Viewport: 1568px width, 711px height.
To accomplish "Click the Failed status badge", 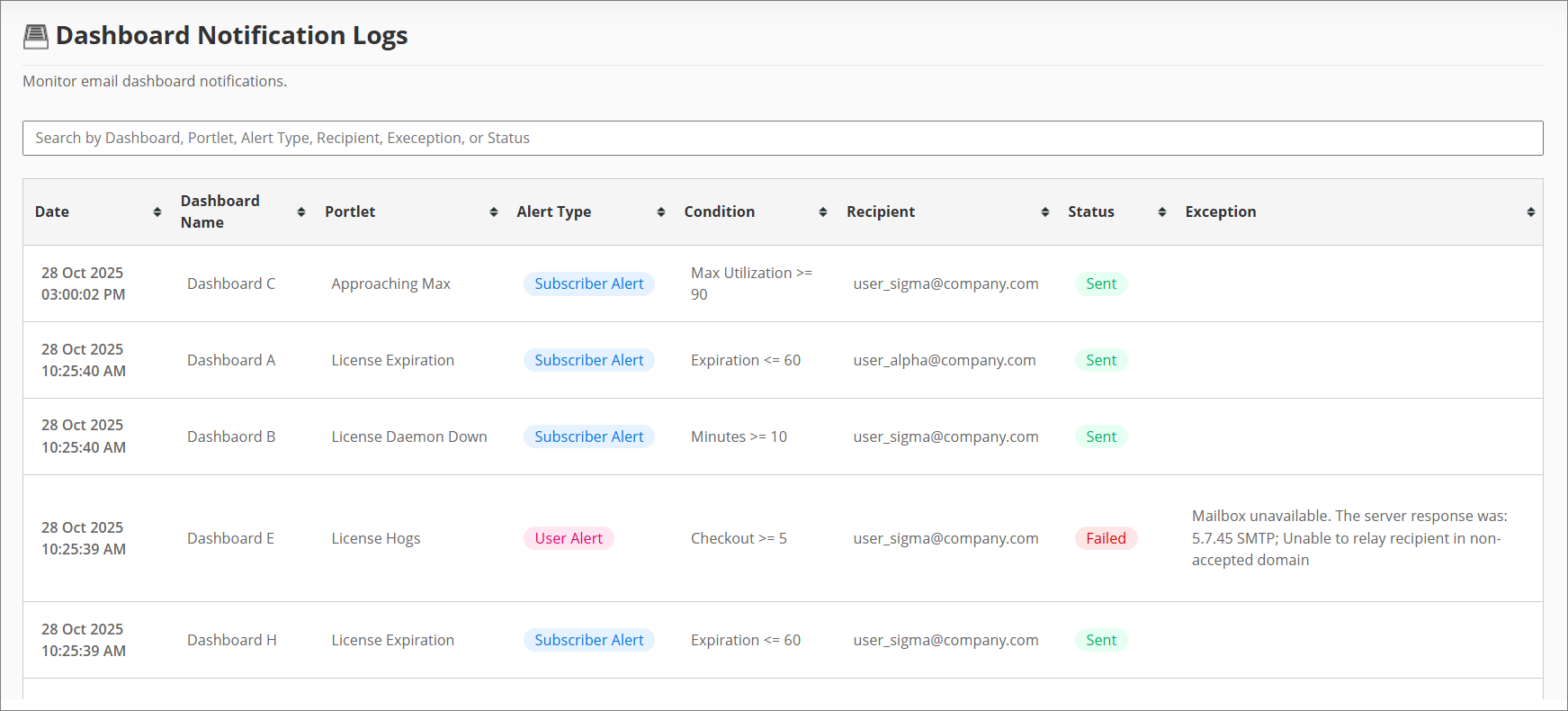I will [1106, 538].
